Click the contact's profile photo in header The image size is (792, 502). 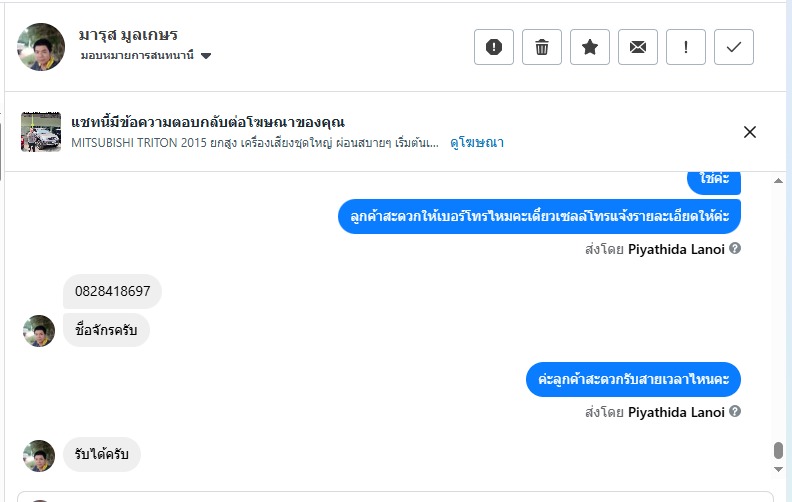(41, 47)
